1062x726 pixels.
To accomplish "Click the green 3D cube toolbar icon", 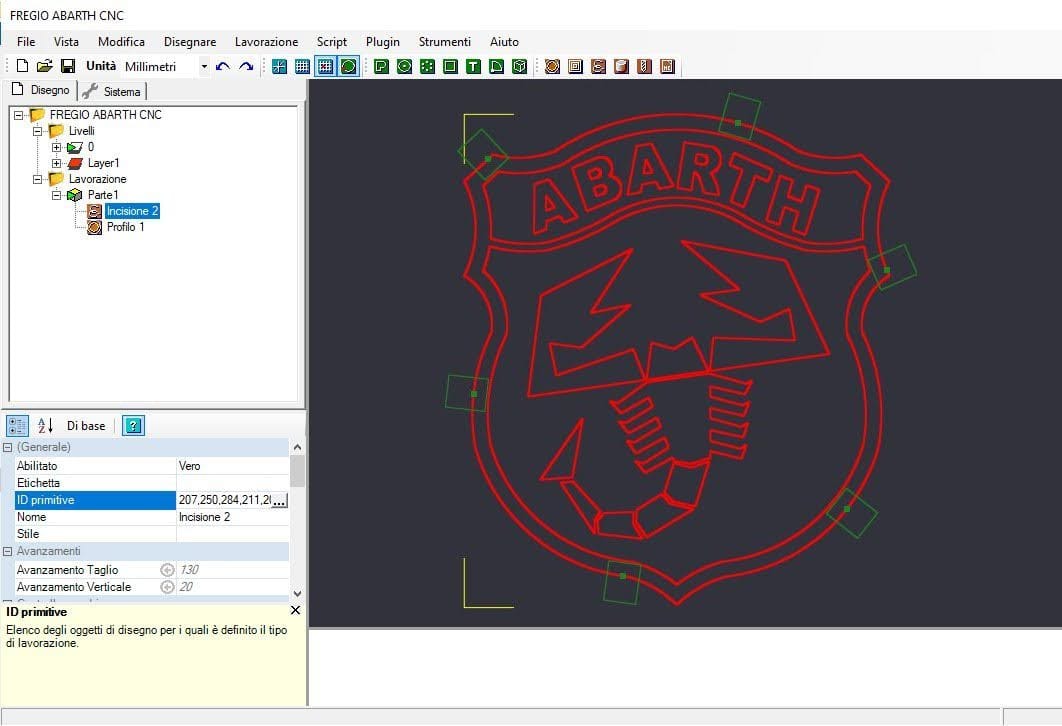I will tap(519, 66).
